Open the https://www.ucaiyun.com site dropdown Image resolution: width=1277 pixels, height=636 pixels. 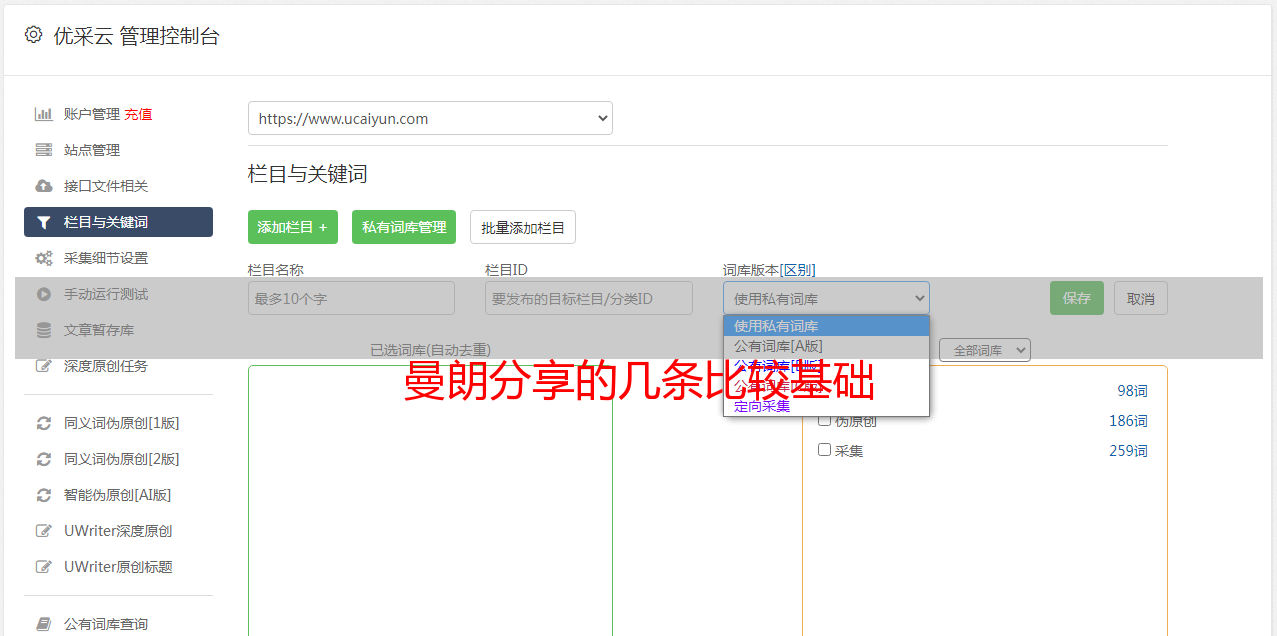pyautogui.click(x=430, y=118)
